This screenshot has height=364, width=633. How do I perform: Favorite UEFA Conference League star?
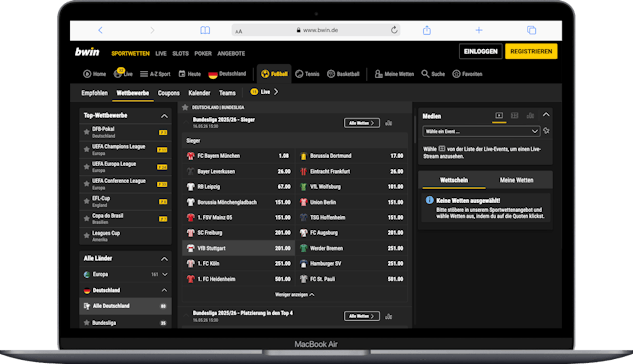86,184
